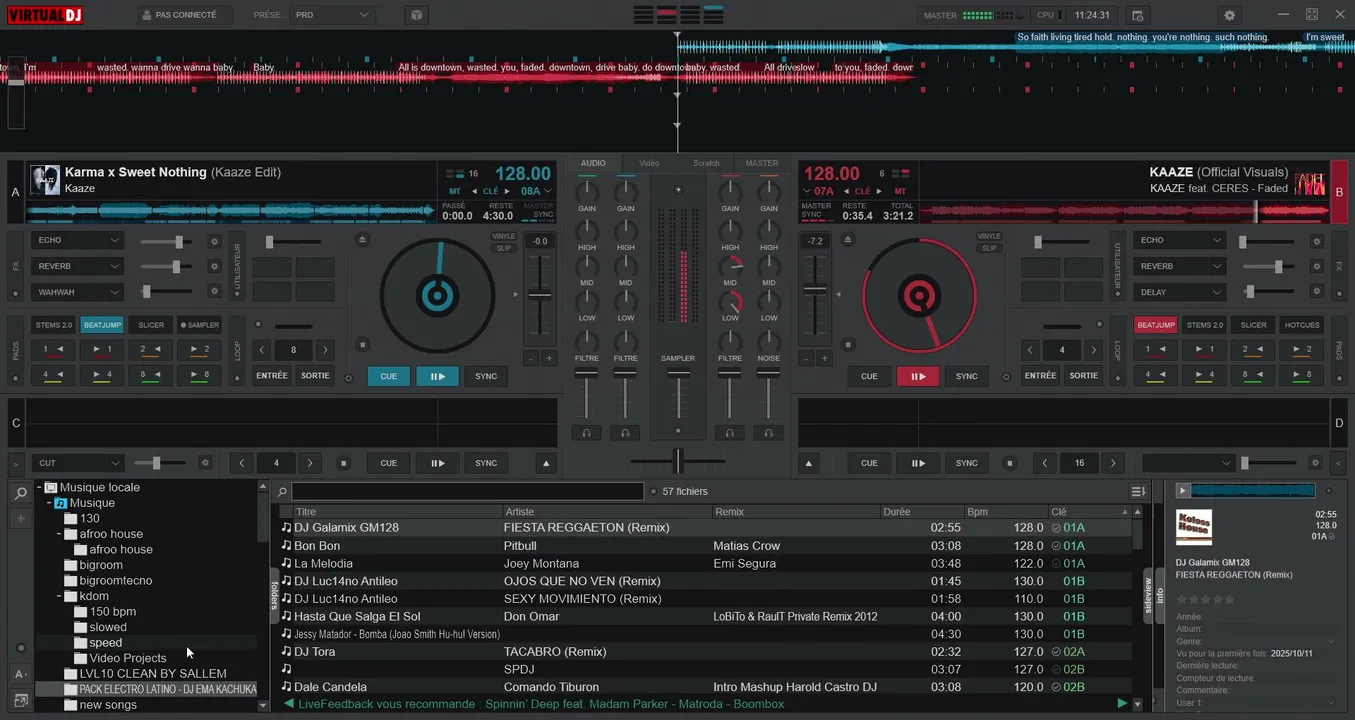This screenshot has width=1355, height=720.
Task: Skip the LiveFeedback recommendation with green arrow
Action: click(1122, 704)
